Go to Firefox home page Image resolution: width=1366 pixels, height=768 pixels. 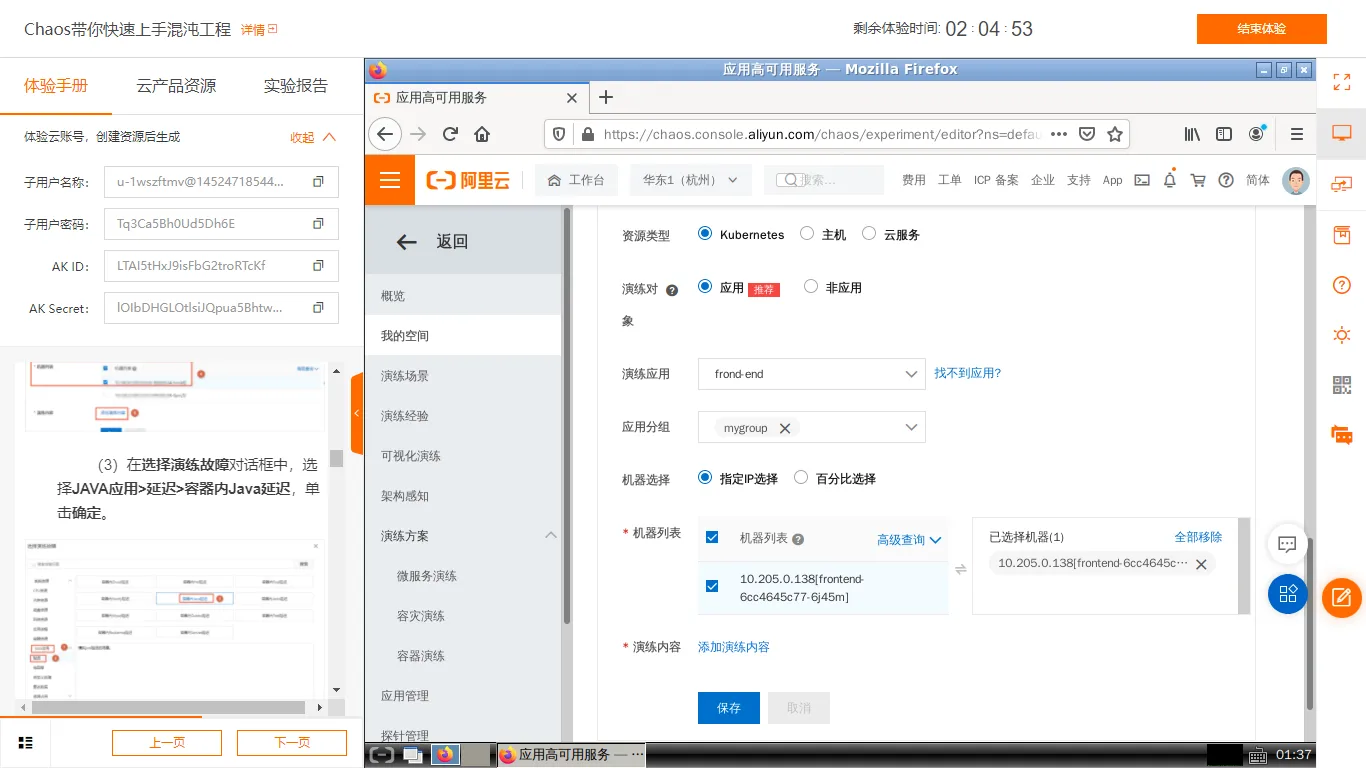(482, 134)
